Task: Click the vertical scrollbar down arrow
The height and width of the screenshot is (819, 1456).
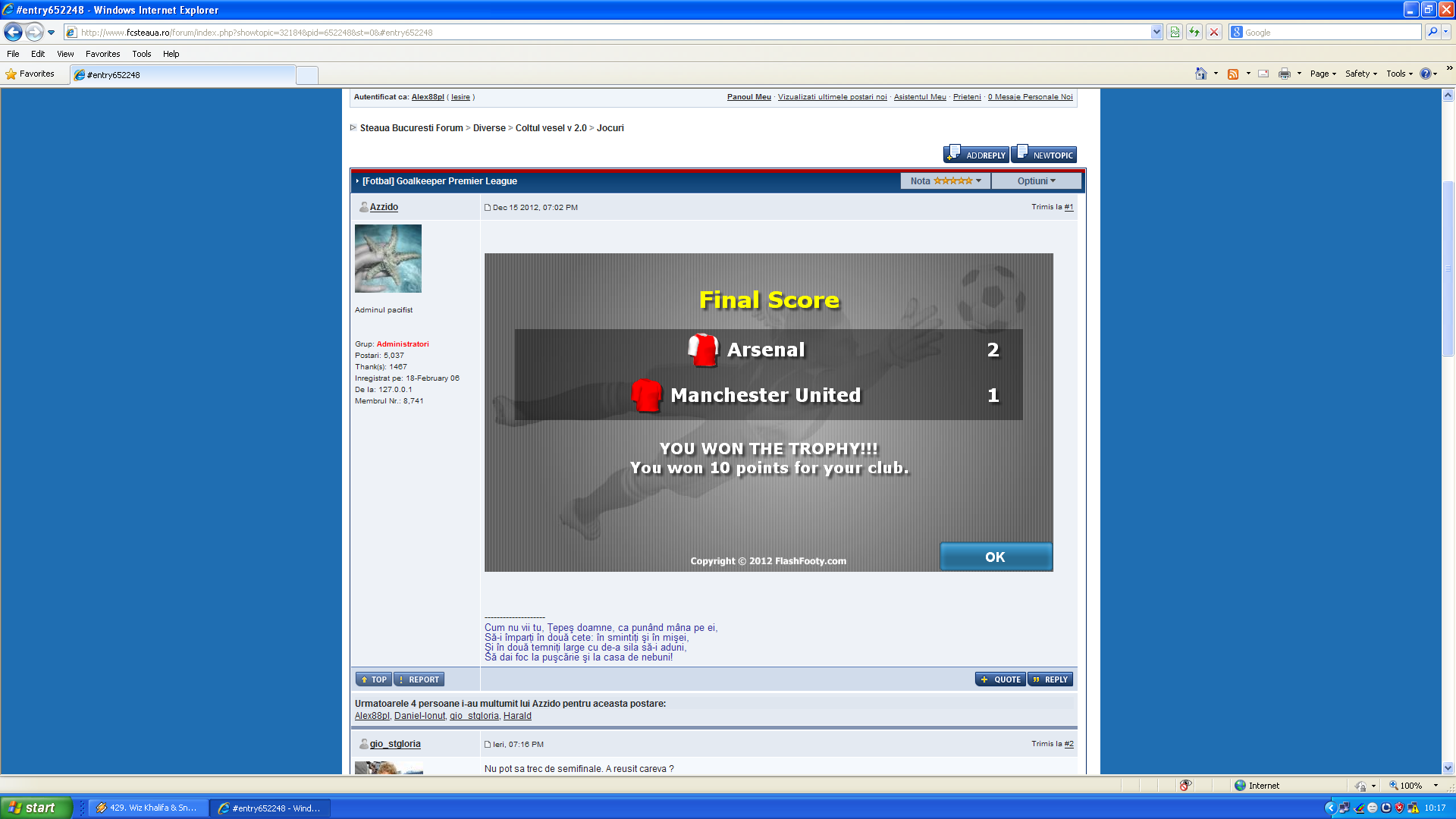Action: 1448,767
